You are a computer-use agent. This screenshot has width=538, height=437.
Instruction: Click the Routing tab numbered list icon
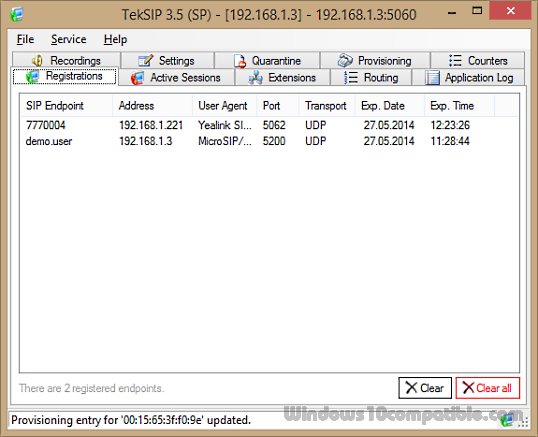point(350,78)
